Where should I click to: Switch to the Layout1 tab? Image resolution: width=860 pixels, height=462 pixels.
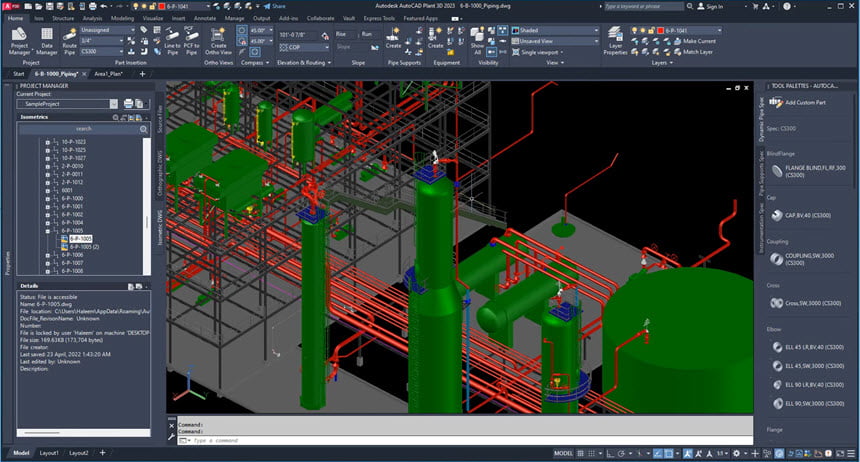click(49, 453)
